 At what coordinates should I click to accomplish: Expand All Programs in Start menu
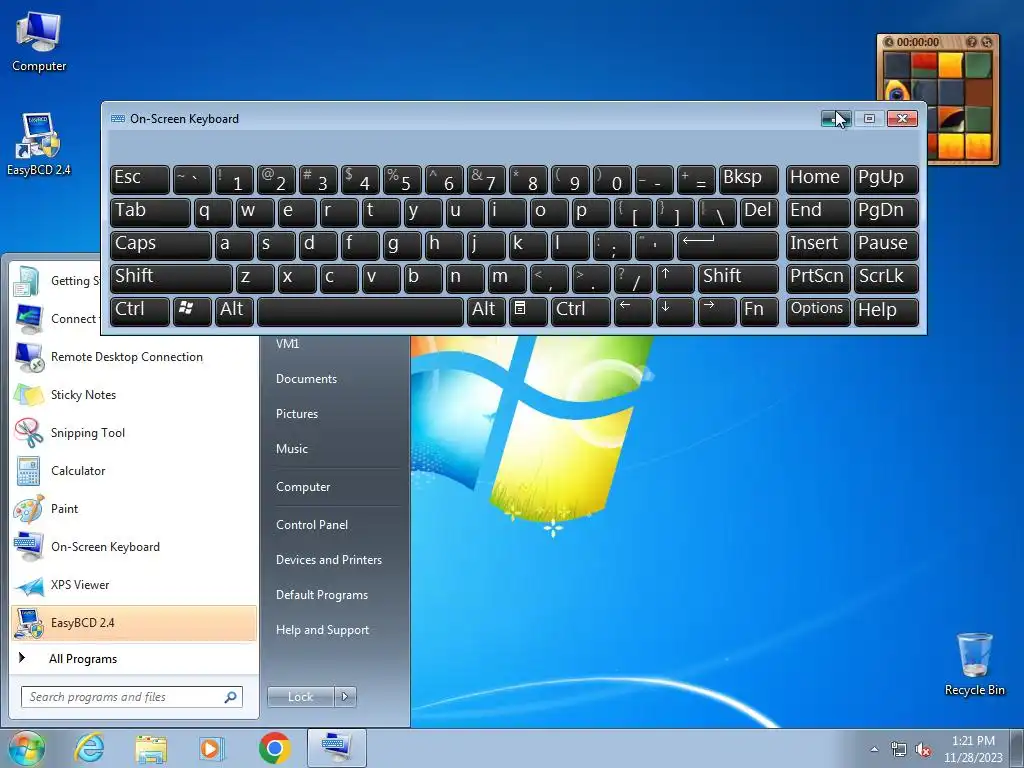pyautogui.click(x=134, y=659)
